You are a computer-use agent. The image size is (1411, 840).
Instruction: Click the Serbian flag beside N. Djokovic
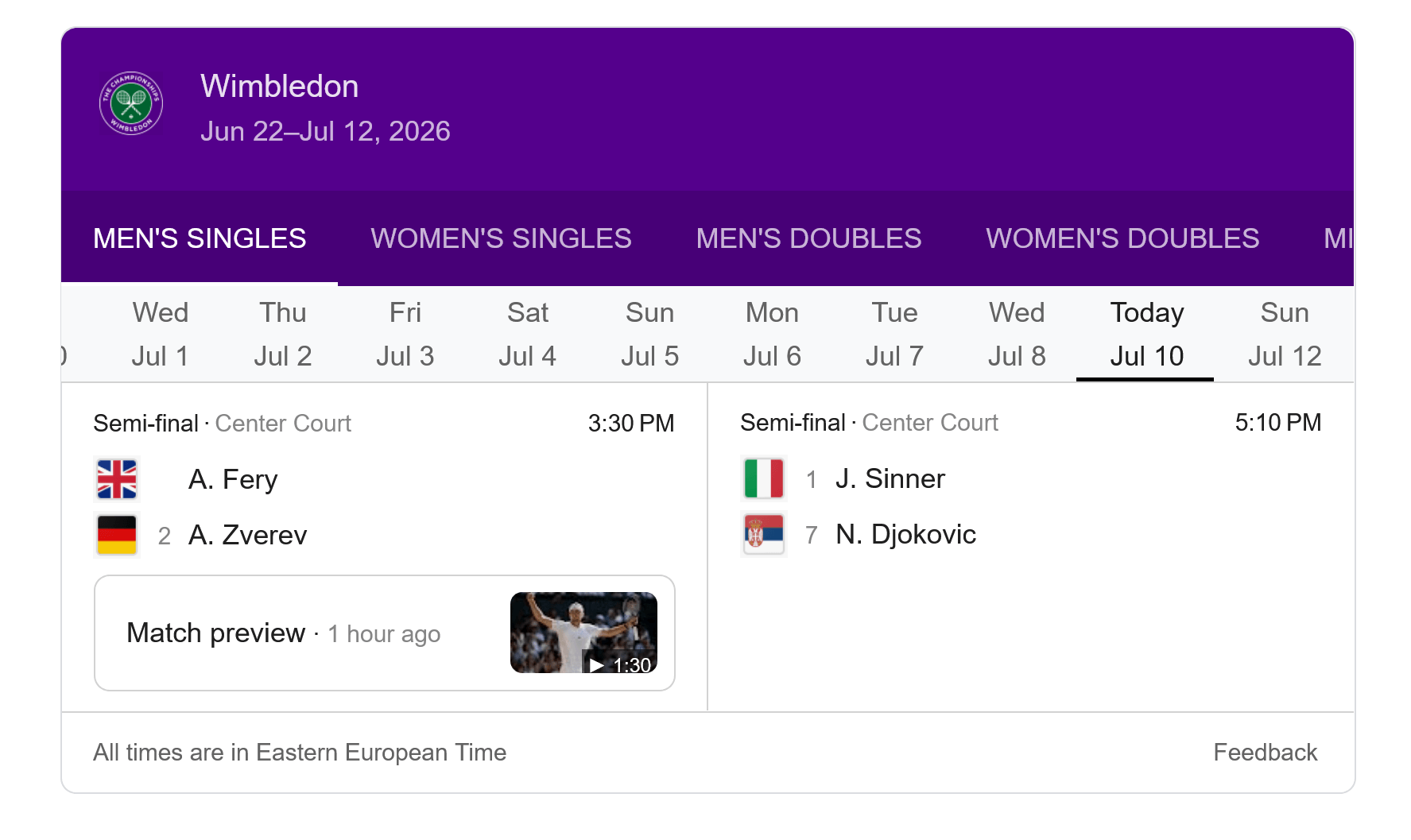click(764, 534)
